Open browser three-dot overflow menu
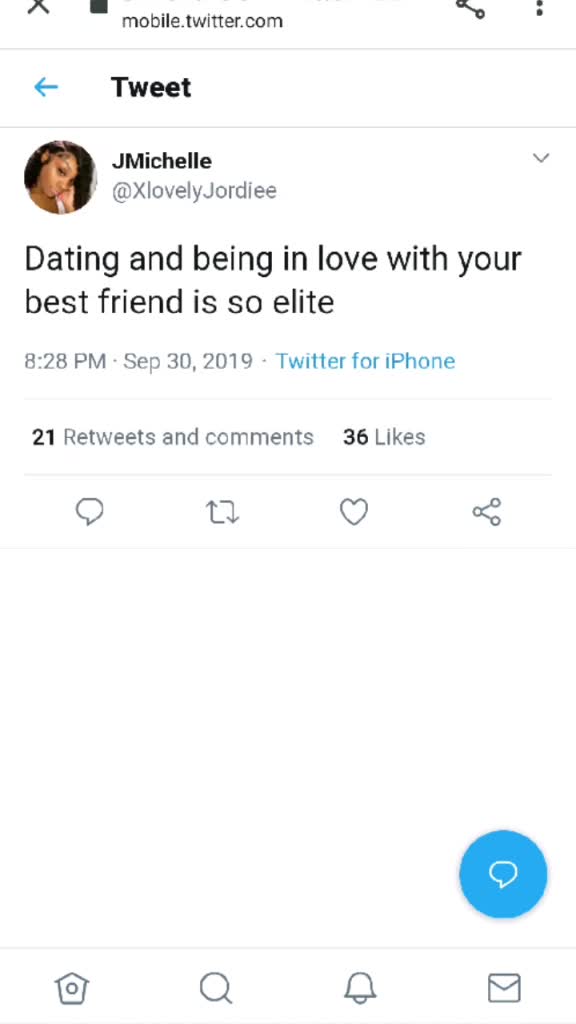Image resolution: width=576 pixels, height=1024 pixels. (x=539, y=8)
